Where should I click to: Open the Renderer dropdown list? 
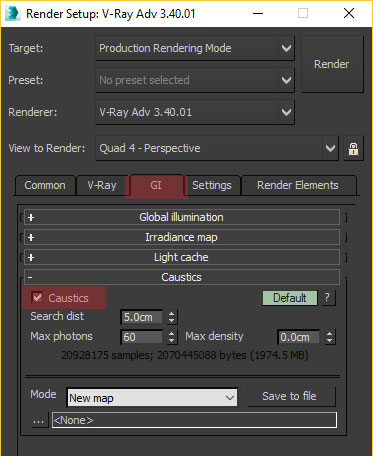195,112
